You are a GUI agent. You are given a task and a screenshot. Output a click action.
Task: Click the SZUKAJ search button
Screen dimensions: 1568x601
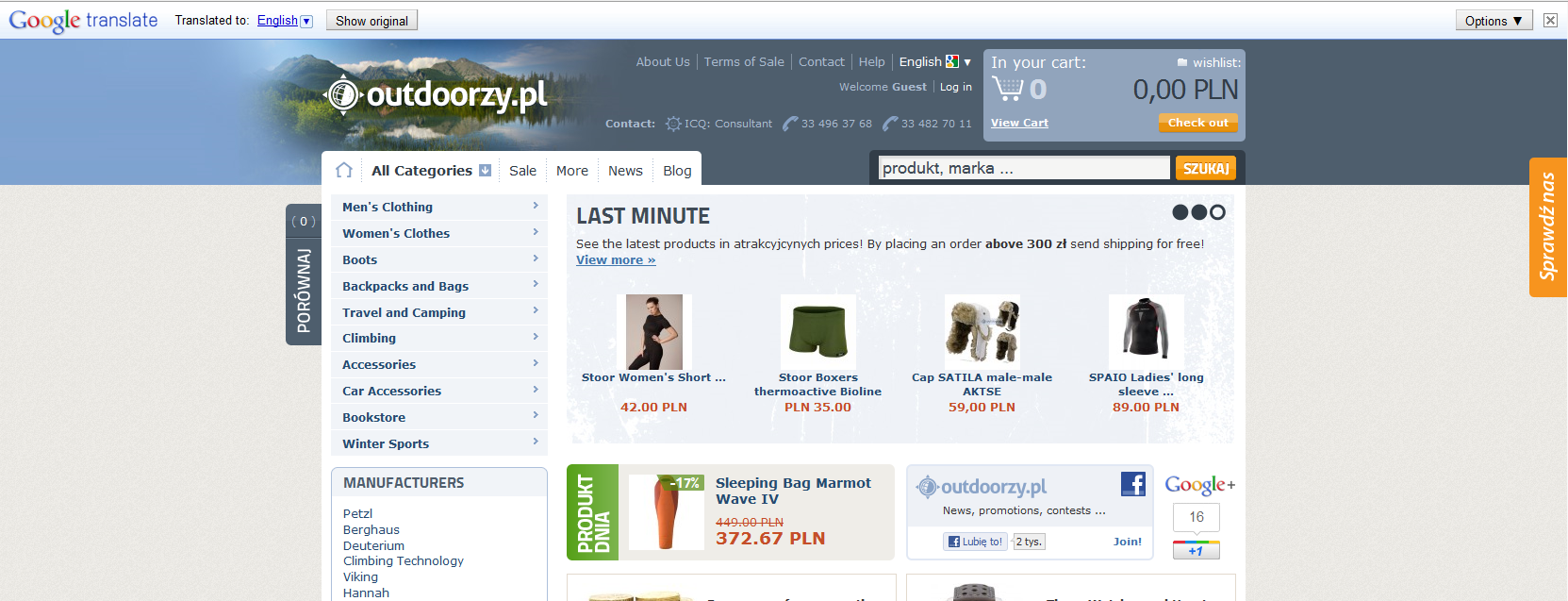[x=1206, y=168]
